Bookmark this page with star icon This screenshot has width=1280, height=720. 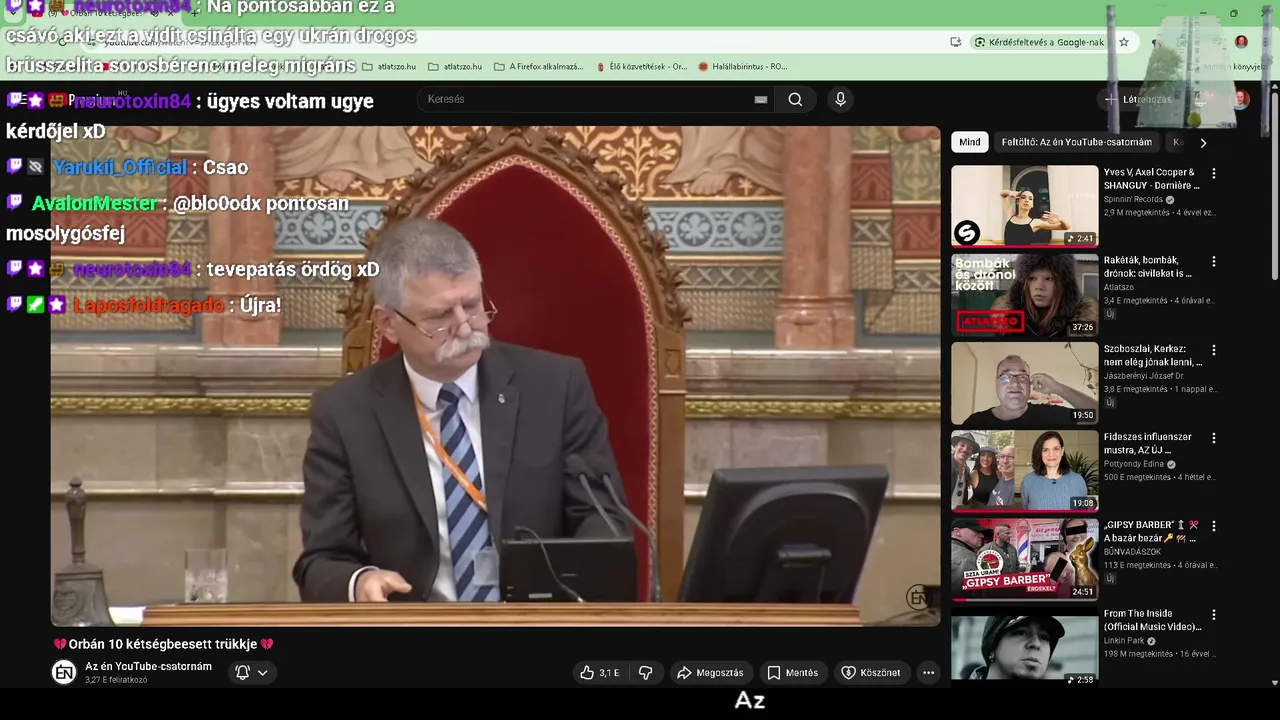(1124, 42)
